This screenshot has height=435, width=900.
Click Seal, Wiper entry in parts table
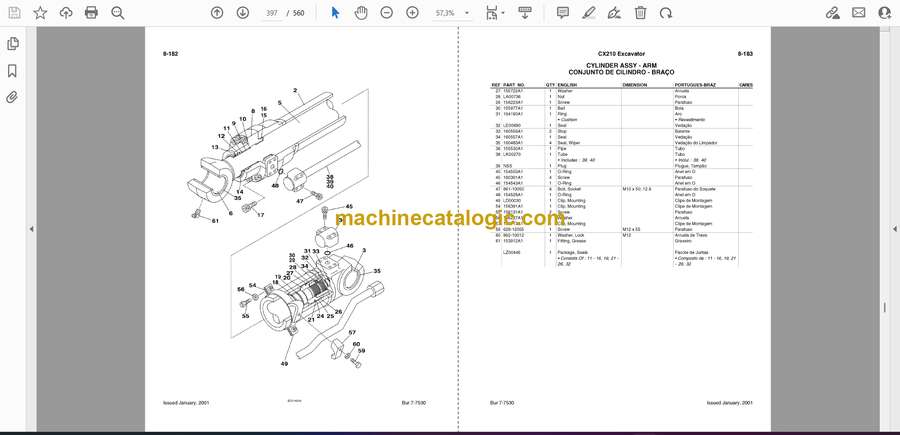point(568,143)
